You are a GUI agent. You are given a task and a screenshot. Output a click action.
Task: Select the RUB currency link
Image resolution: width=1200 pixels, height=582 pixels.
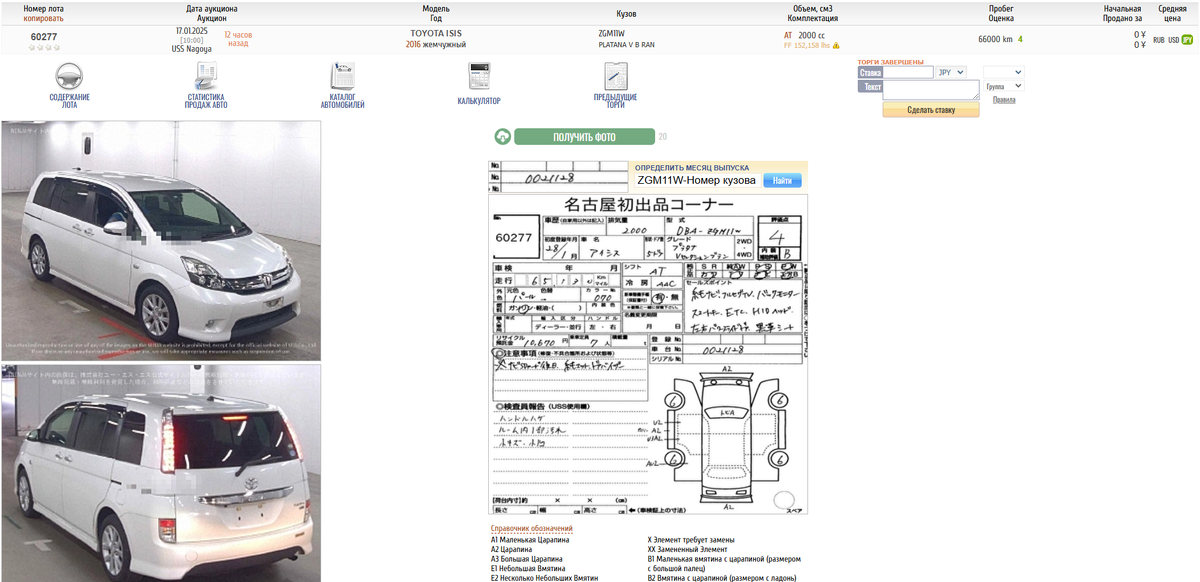[x=1158, y=40]
